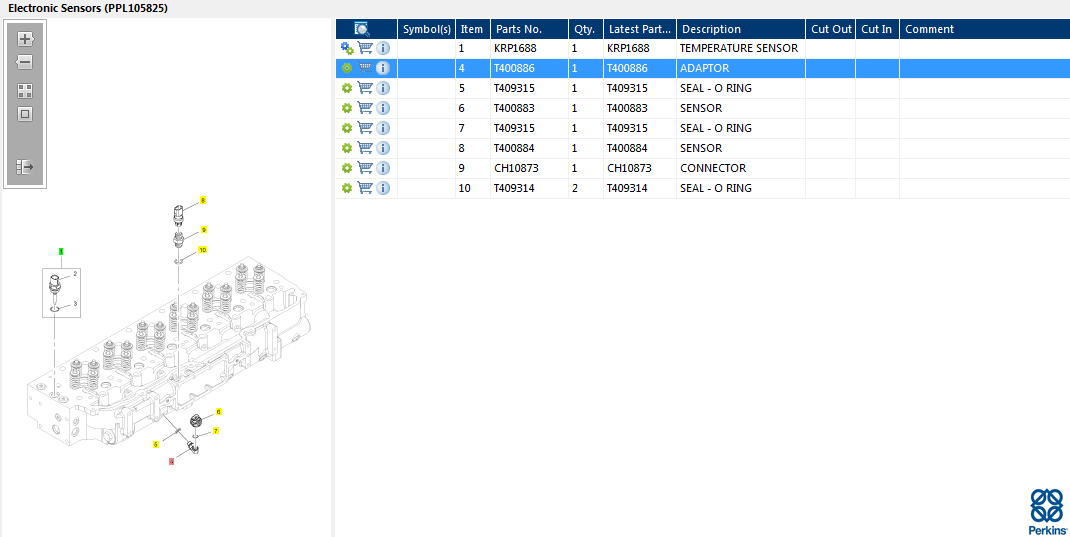1070x537 pixels.
Task: Sort by Symbol(s) column header
Action: (426, 29)
